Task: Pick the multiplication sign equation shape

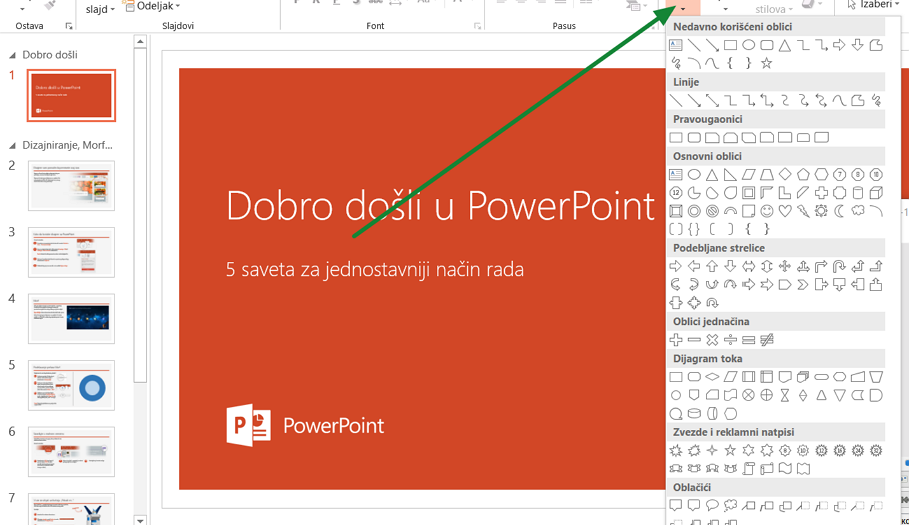Action: pos(712,340)
